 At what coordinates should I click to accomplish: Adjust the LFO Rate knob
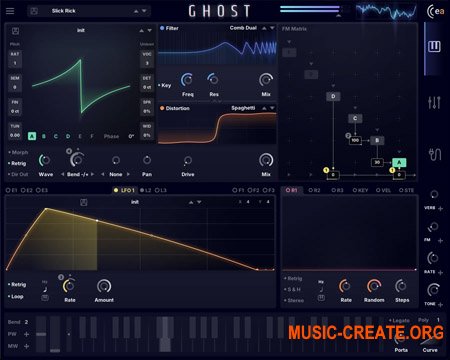click(69, 286)
